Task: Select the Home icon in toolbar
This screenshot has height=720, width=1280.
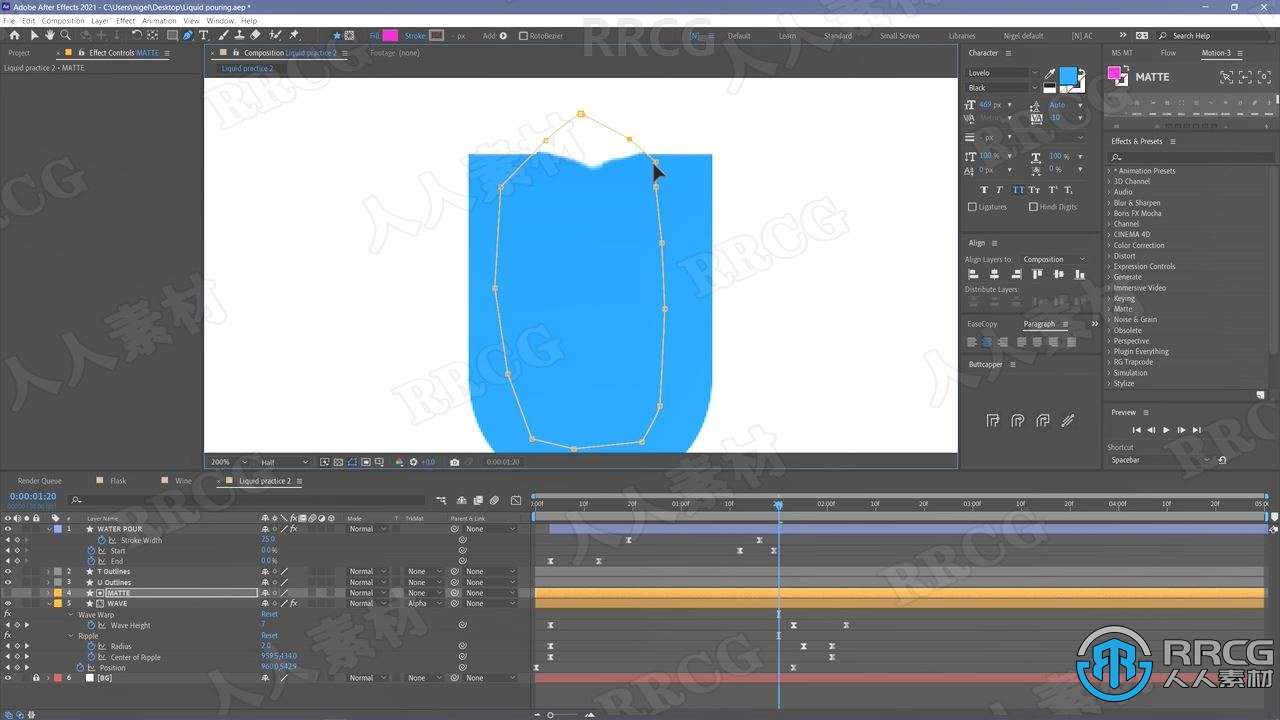Action: point(14,35)
